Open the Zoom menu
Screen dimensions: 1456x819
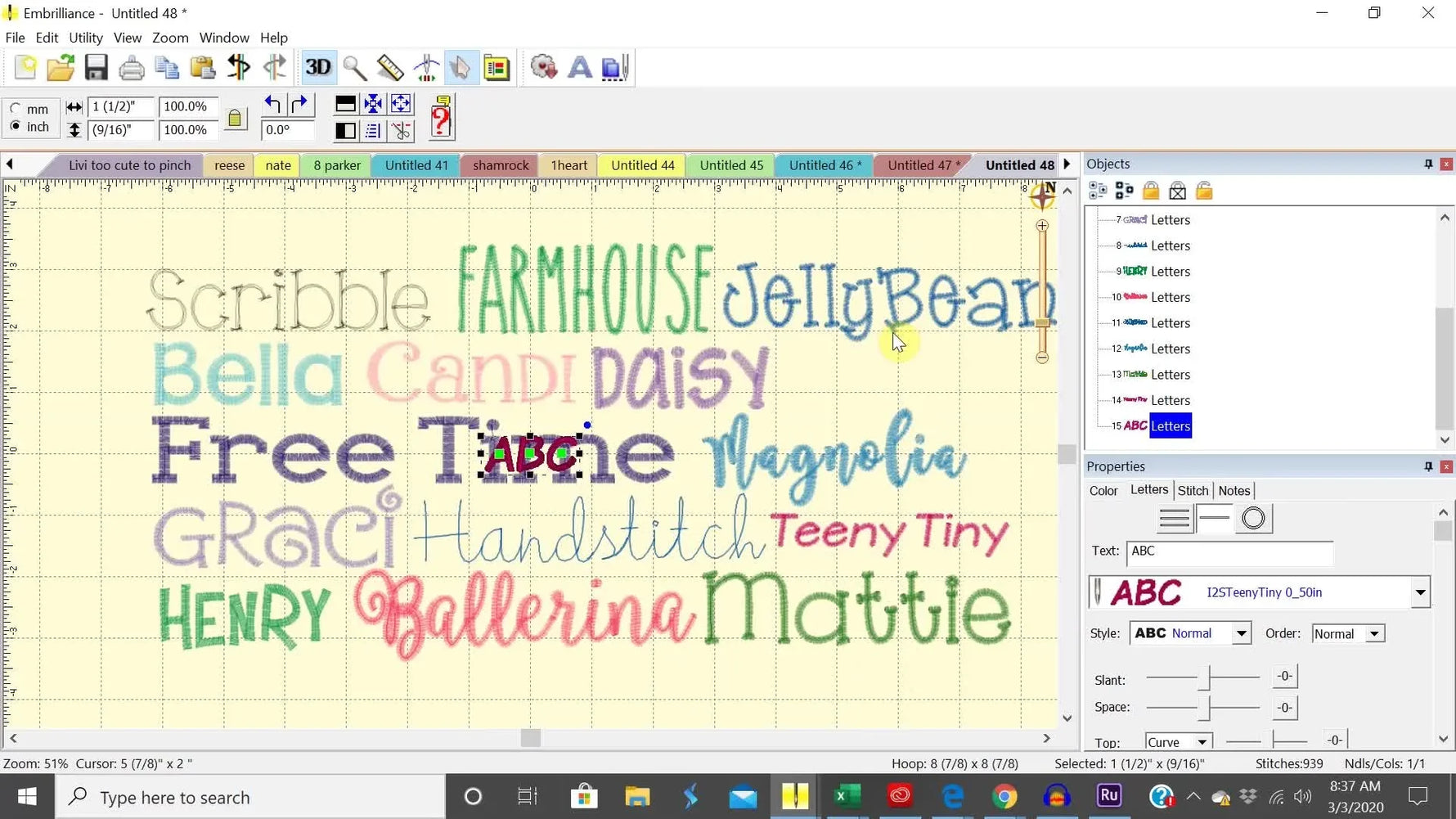pyautogui.click(x=170, y=38)
